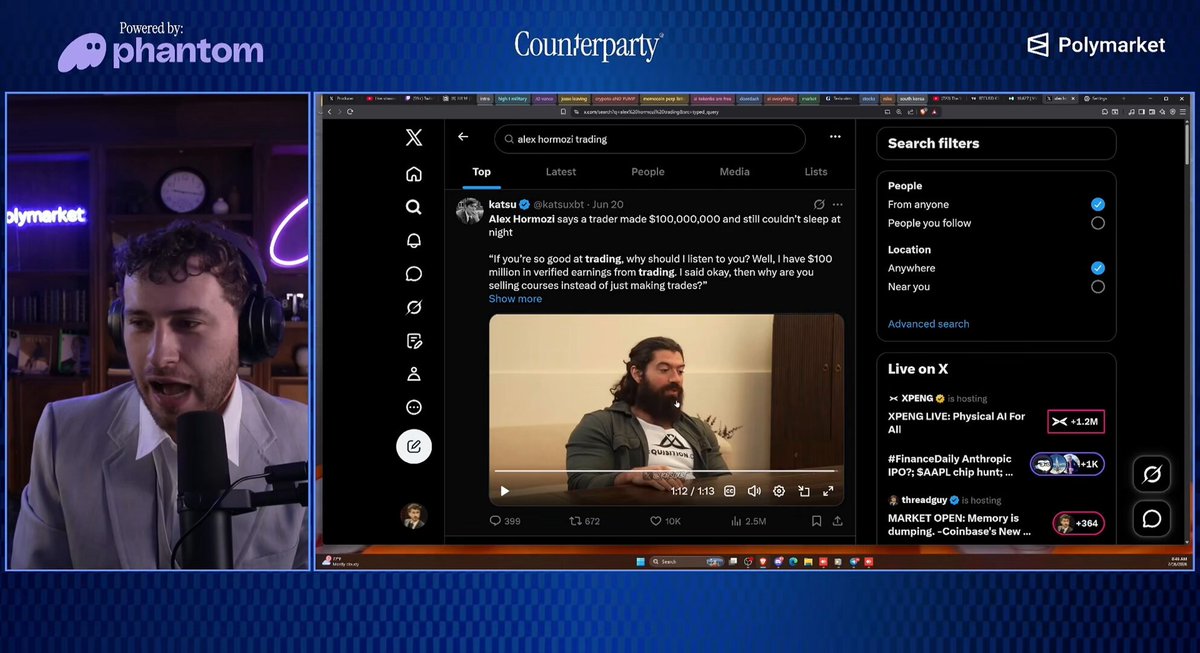Repost the tweet with 672 reposts
The image size is (1200, 653).
tap(585, 521)
